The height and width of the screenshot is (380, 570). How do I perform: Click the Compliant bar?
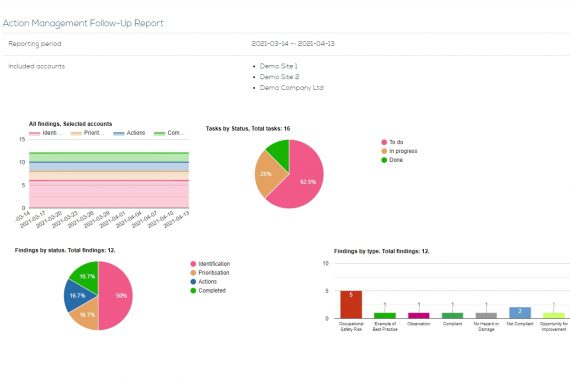point(452,315)
